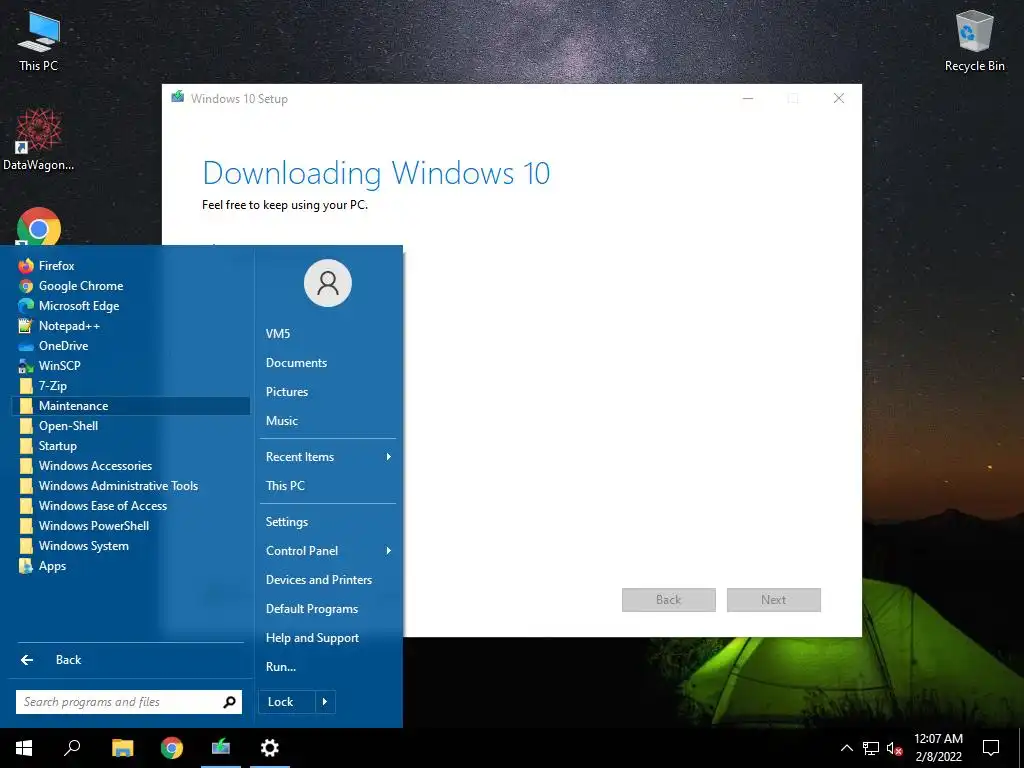Viewport: 1024px width, 768px height.
Task: Open Documents from the start menu
Action: [296, 363]
